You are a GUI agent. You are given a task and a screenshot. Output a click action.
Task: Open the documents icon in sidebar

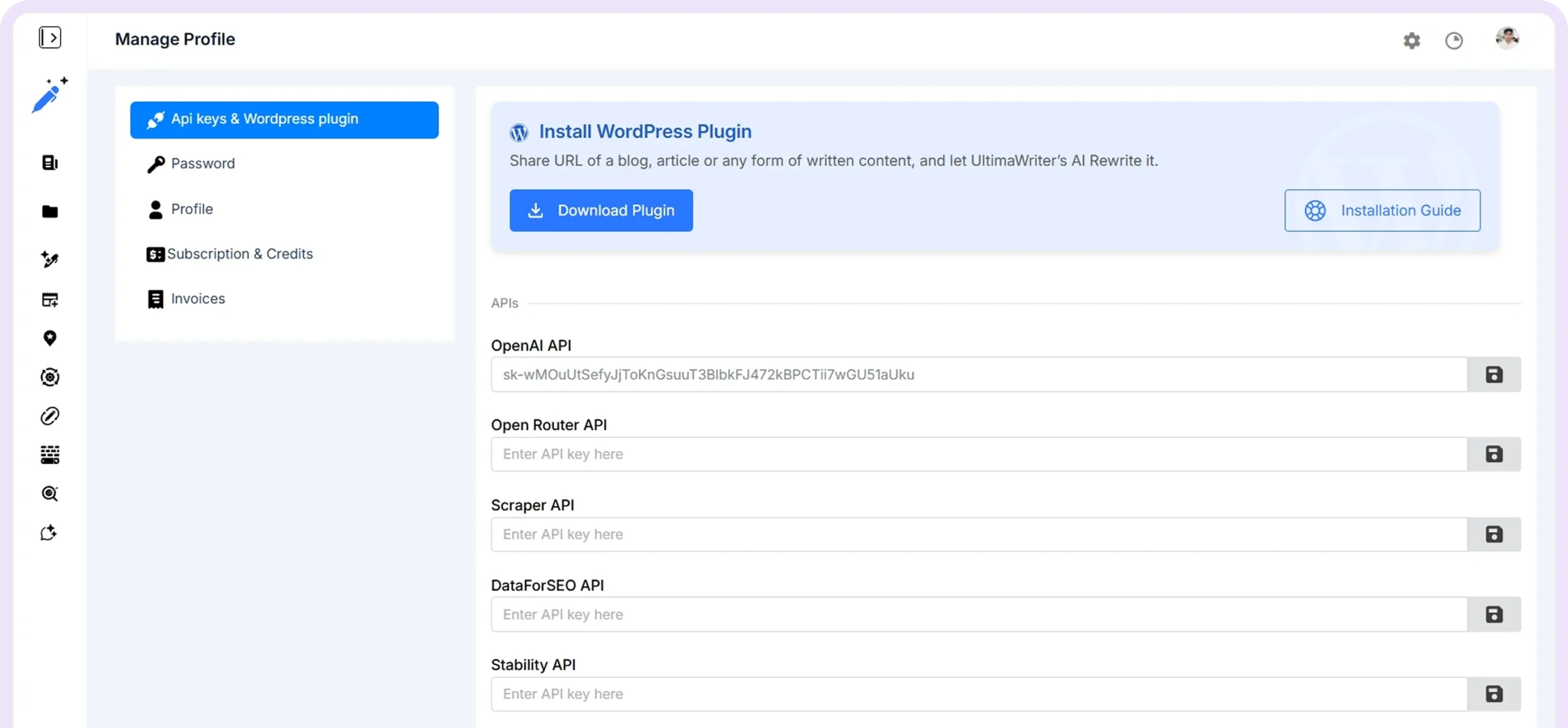pos(50,162)
